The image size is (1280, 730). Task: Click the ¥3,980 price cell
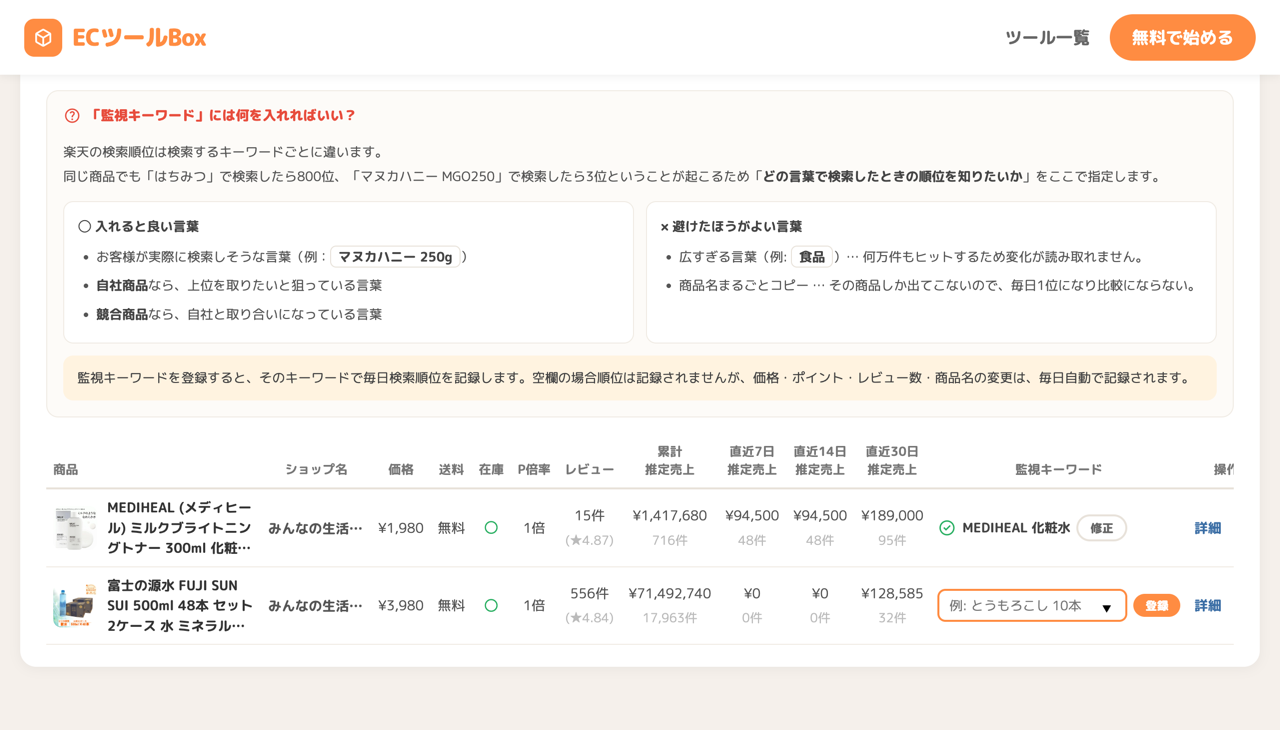tap(401, 606)
